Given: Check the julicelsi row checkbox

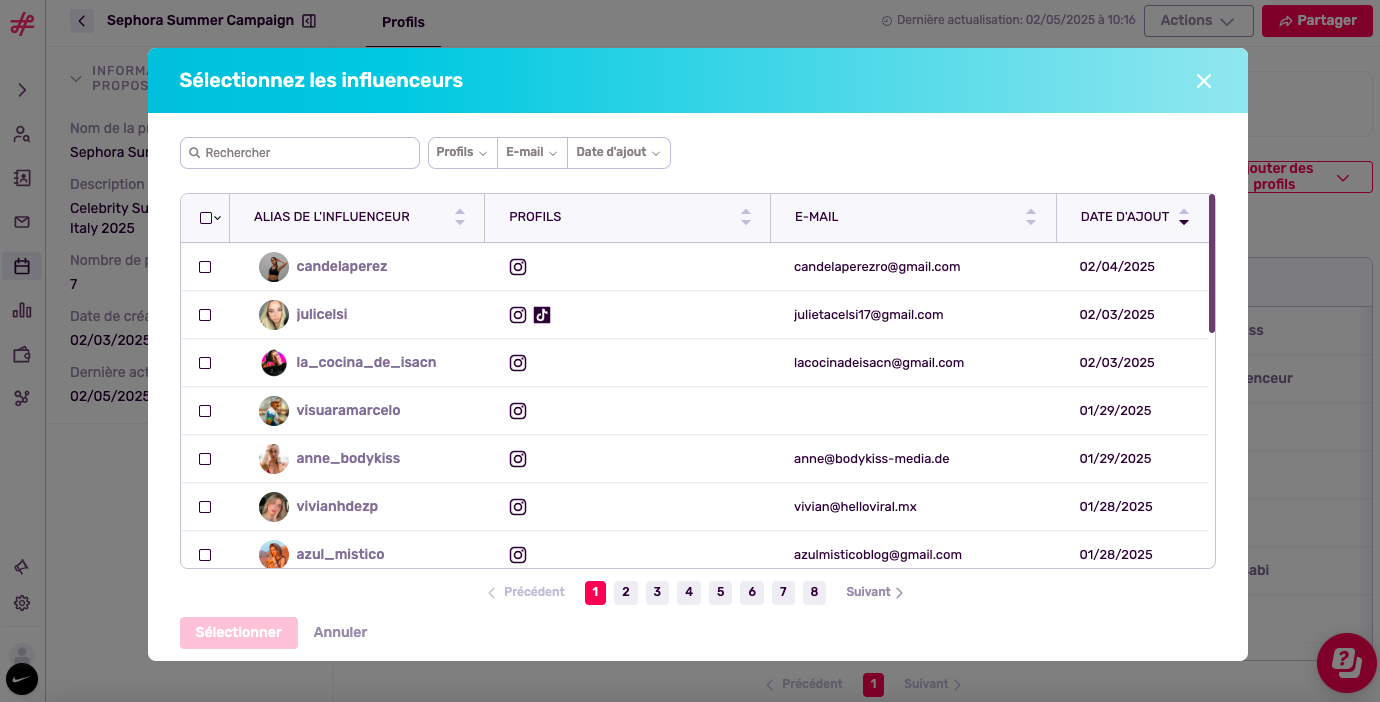Looking at the screenshot, I should [205, 315].
